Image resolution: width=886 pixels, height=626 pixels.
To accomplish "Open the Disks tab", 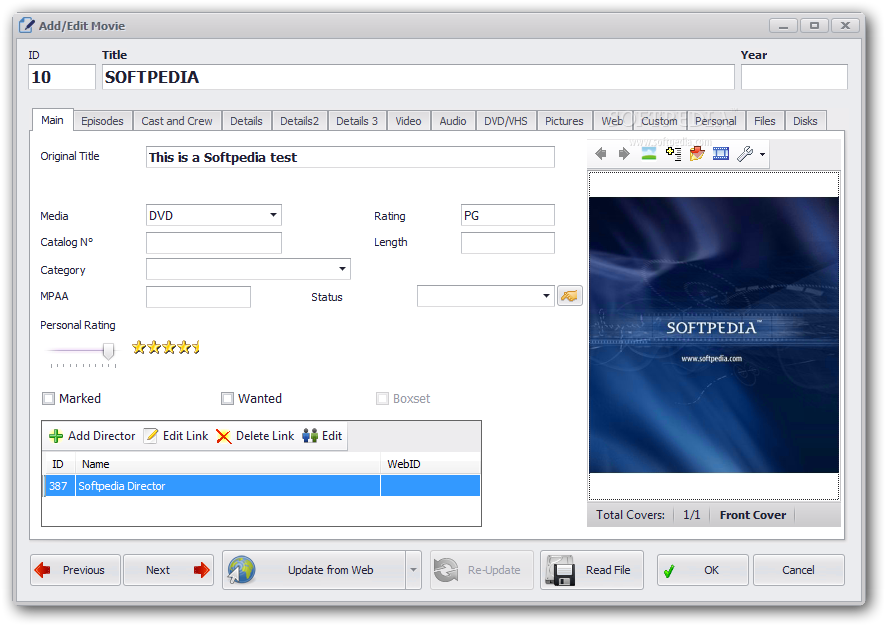I will tap(805, 121).
